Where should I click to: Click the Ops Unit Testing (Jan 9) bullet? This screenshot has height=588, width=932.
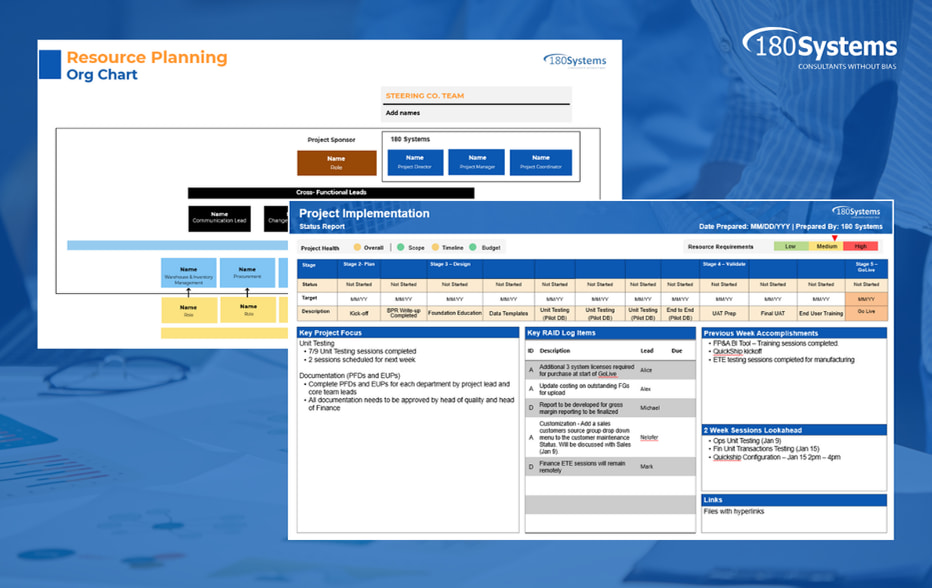[745, 441]
